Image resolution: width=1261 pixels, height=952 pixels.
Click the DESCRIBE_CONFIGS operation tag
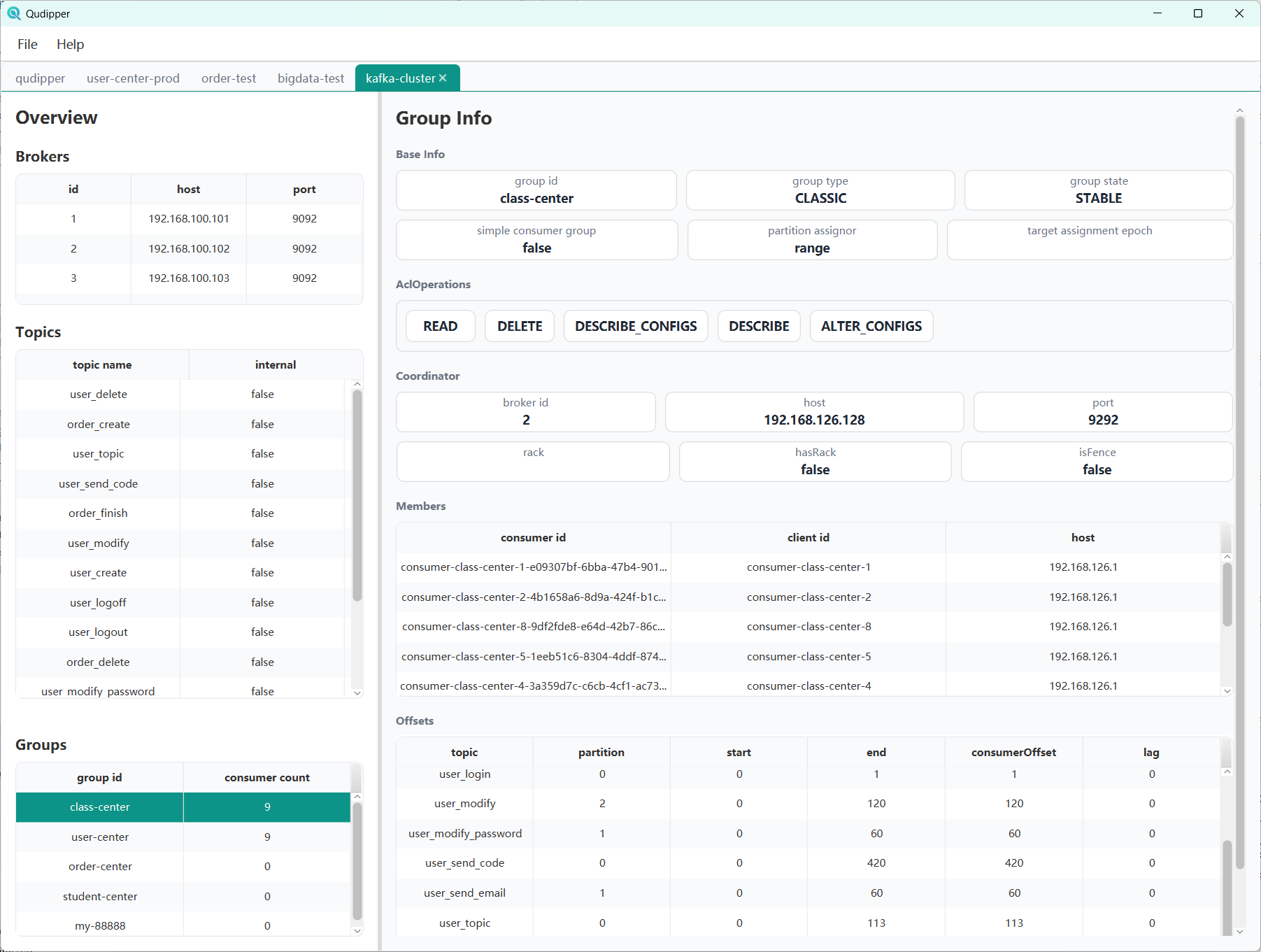point(635,326)
